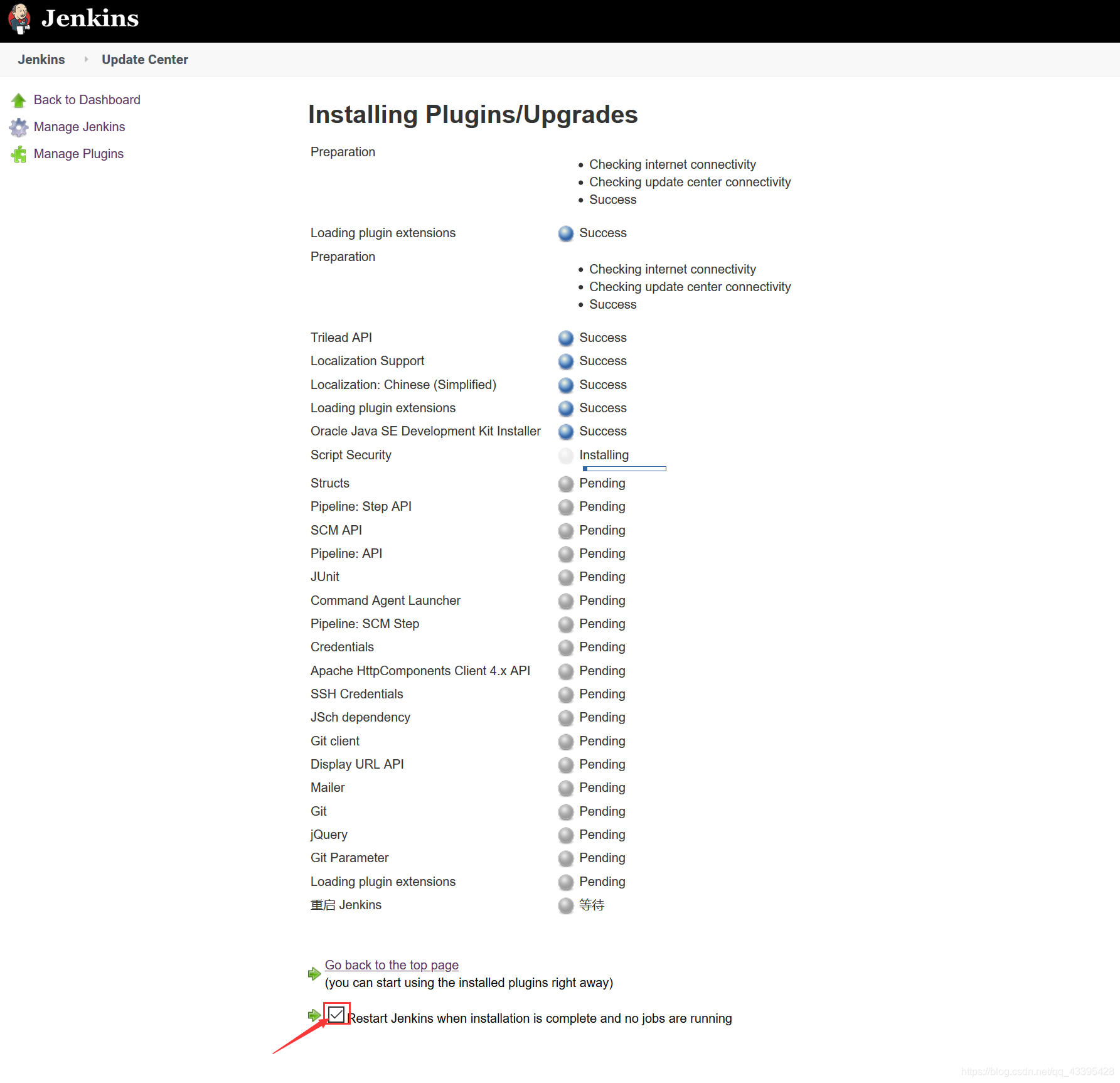Click the Script Security installation progress bar
Image resolution: width=1120 pixels, height=1083 pixels.
click(624, 469)
